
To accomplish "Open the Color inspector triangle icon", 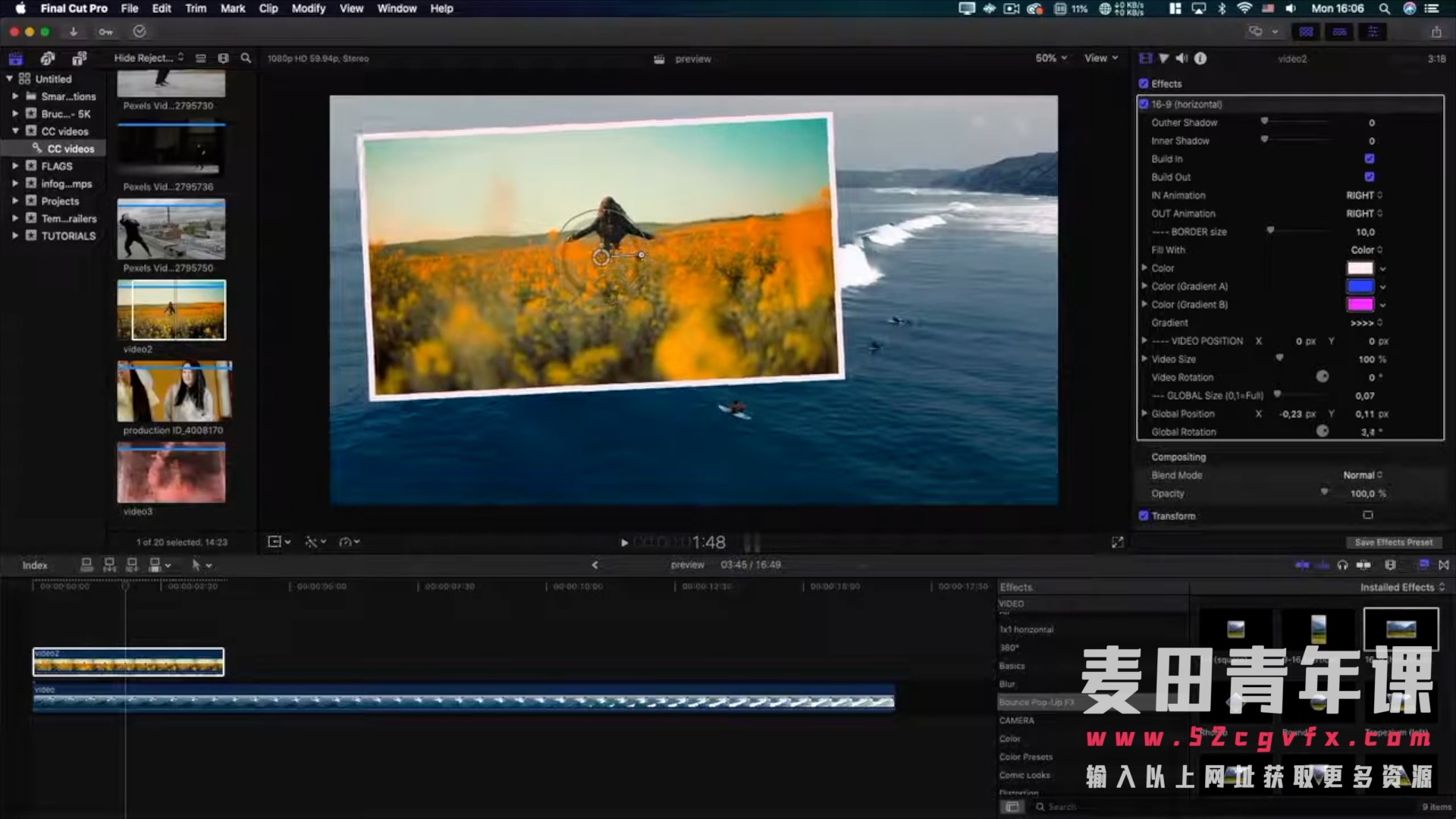I will click(1164, 58).
